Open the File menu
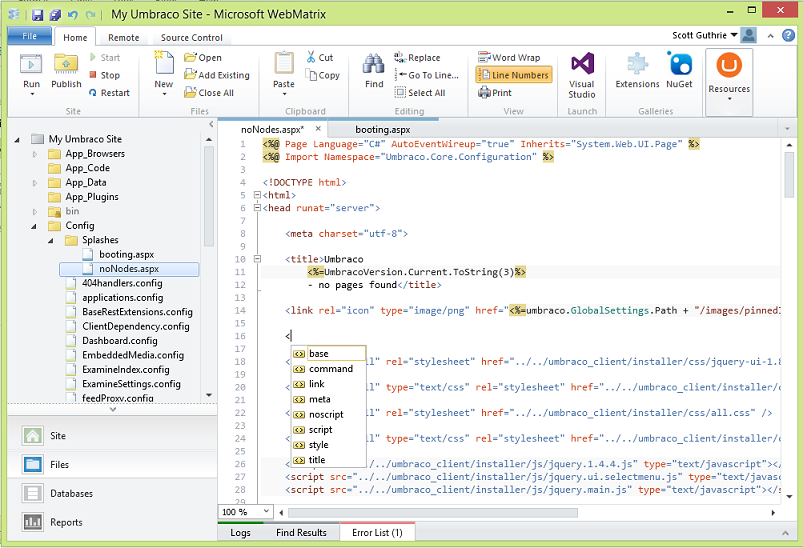The height and width of the screenshot is (548, 803). tap(30, 36)
